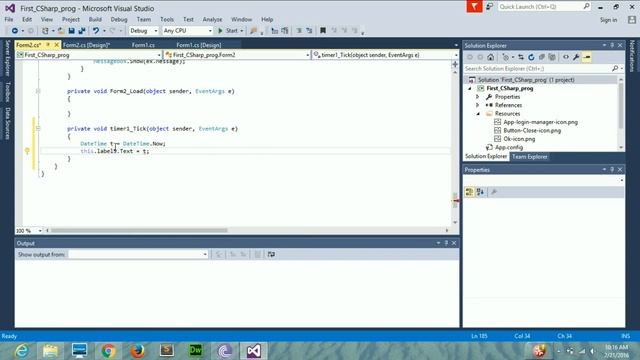Open the Build menu
640x360 pixels.
coord(95,19)
